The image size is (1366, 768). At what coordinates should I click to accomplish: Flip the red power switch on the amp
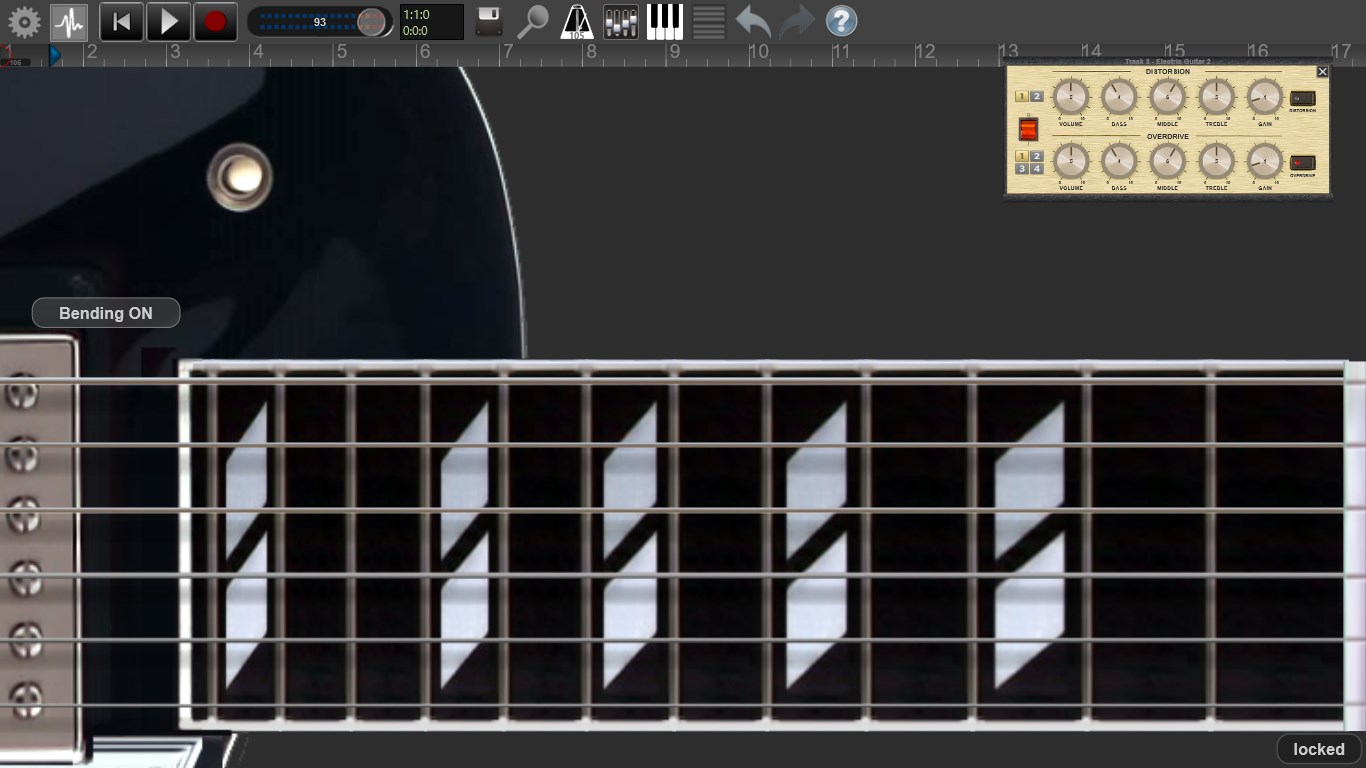point(1028,128)
